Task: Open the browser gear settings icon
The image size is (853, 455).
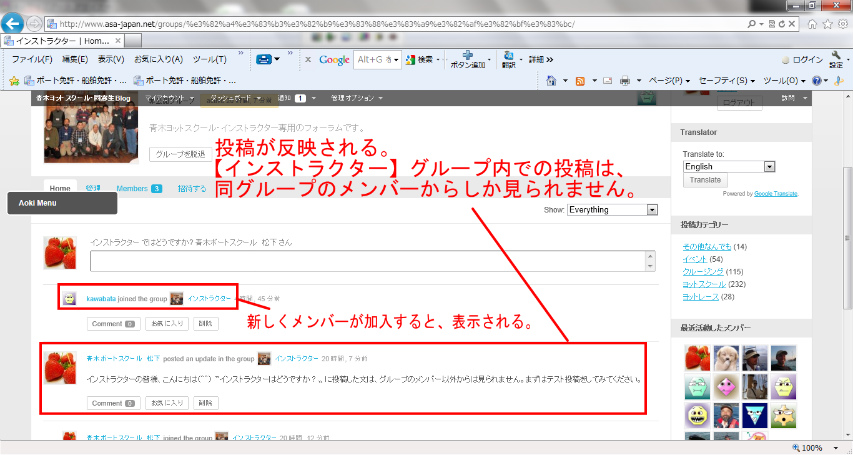Action: click(843, 24)
